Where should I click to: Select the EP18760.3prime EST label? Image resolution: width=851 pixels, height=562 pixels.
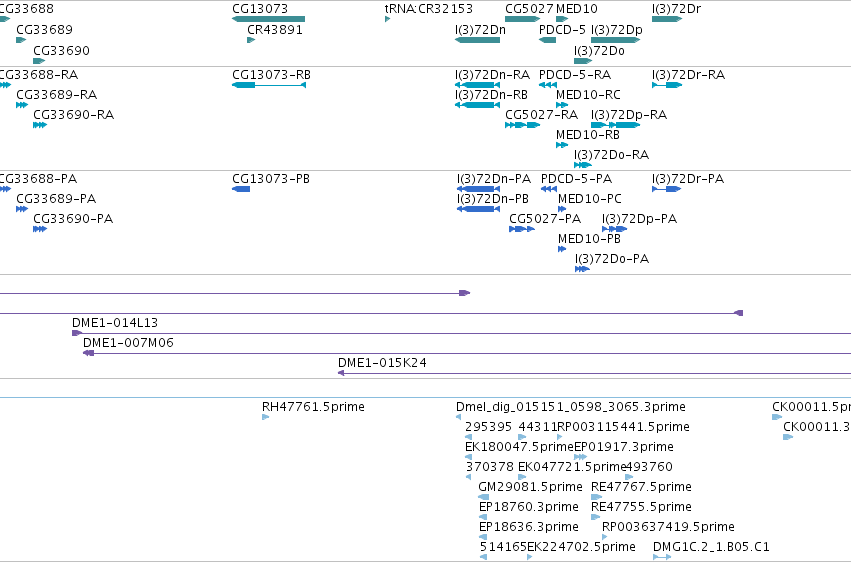(529, 507)
